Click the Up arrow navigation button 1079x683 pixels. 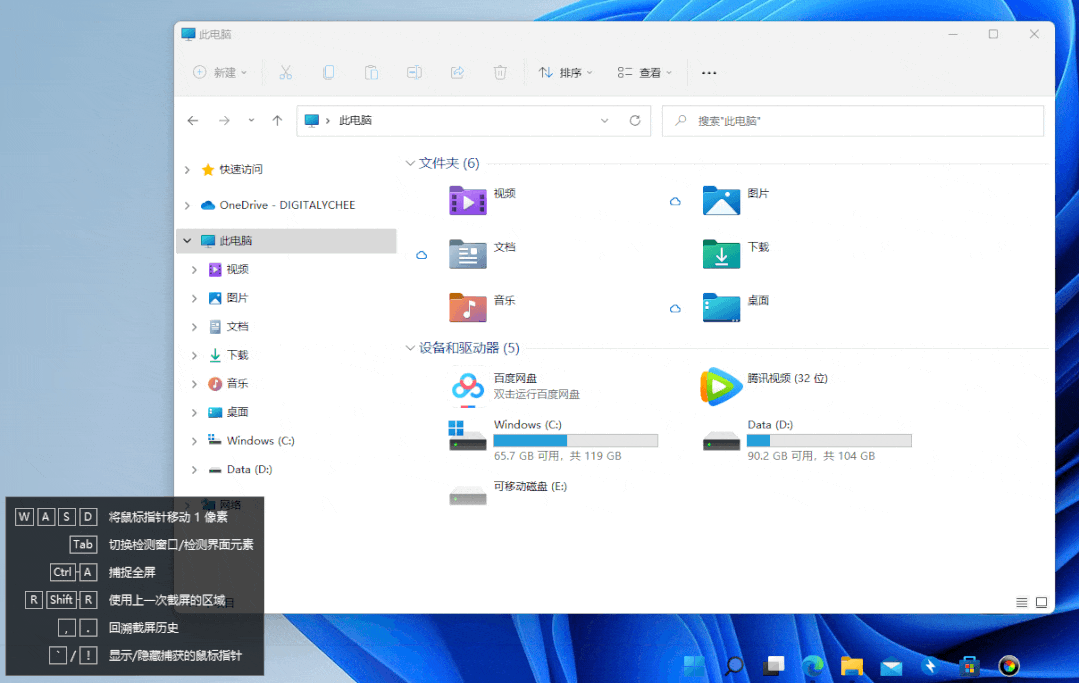tap(277, 120)
